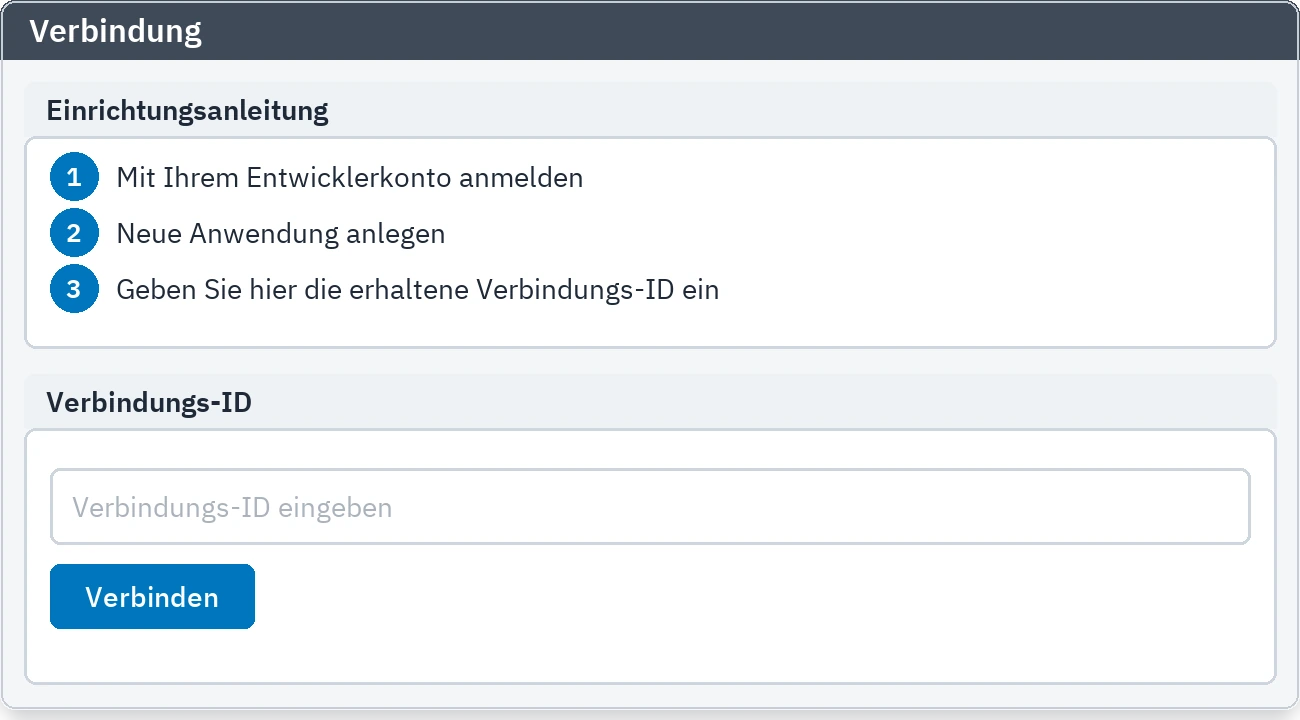This screenshot has width=1300, height=720.
Task: Focus the Verbindungs-ID eingeben input field
Action: (x=650, y=507)
